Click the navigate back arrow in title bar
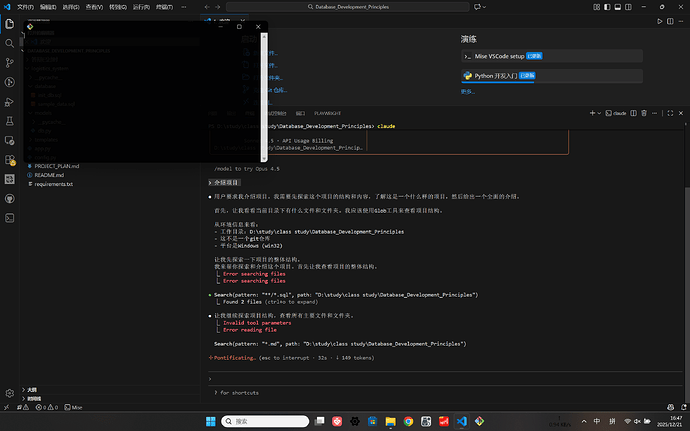The image size is (690, 431). tap(207, 7)
